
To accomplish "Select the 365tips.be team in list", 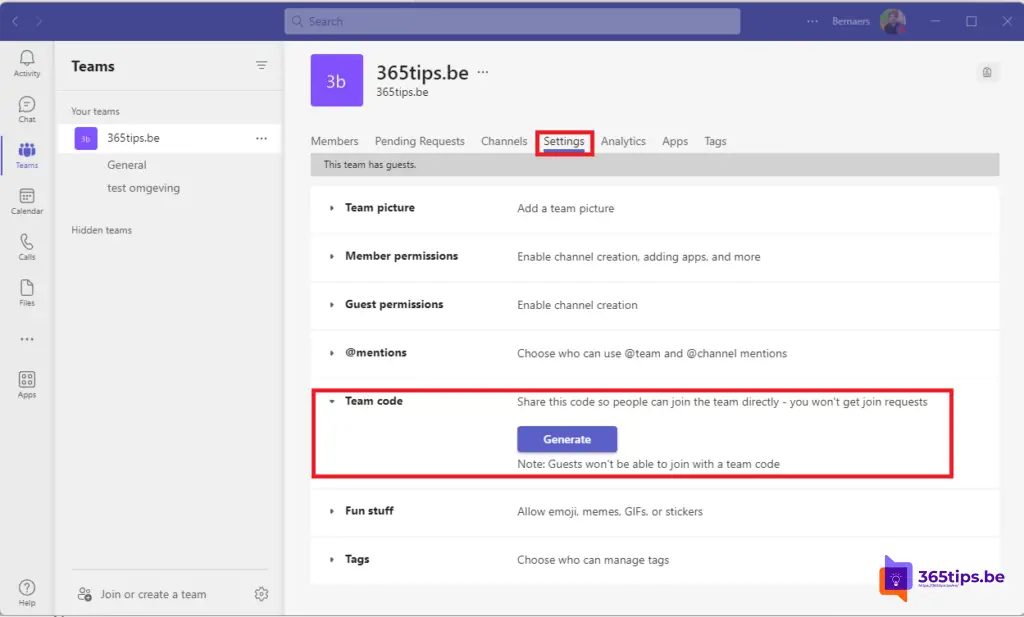I will tap(169, 138).
